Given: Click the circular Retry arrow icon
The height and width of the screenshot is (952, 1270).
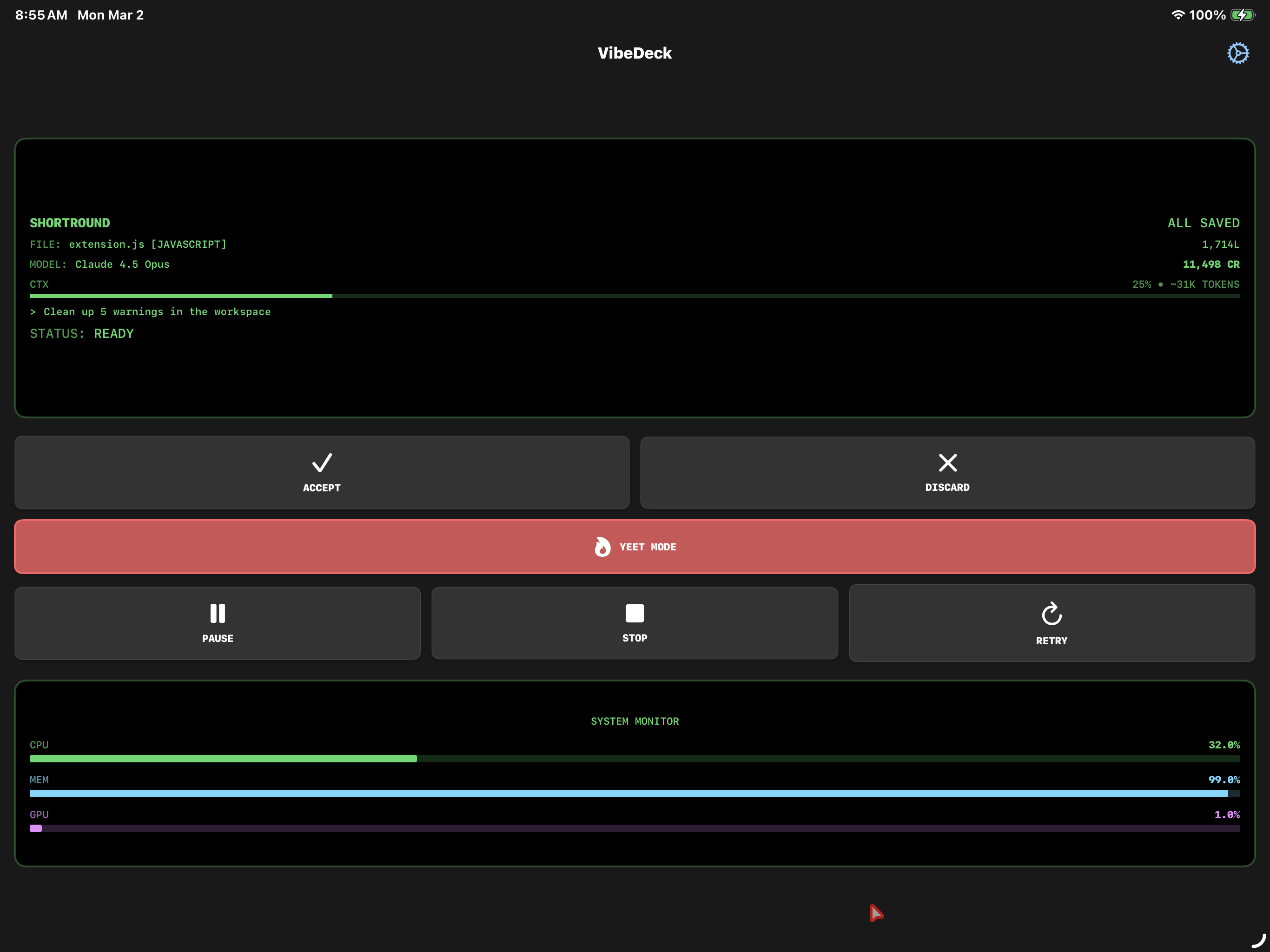Looking at the screenshot, I should pos(1051,613).
